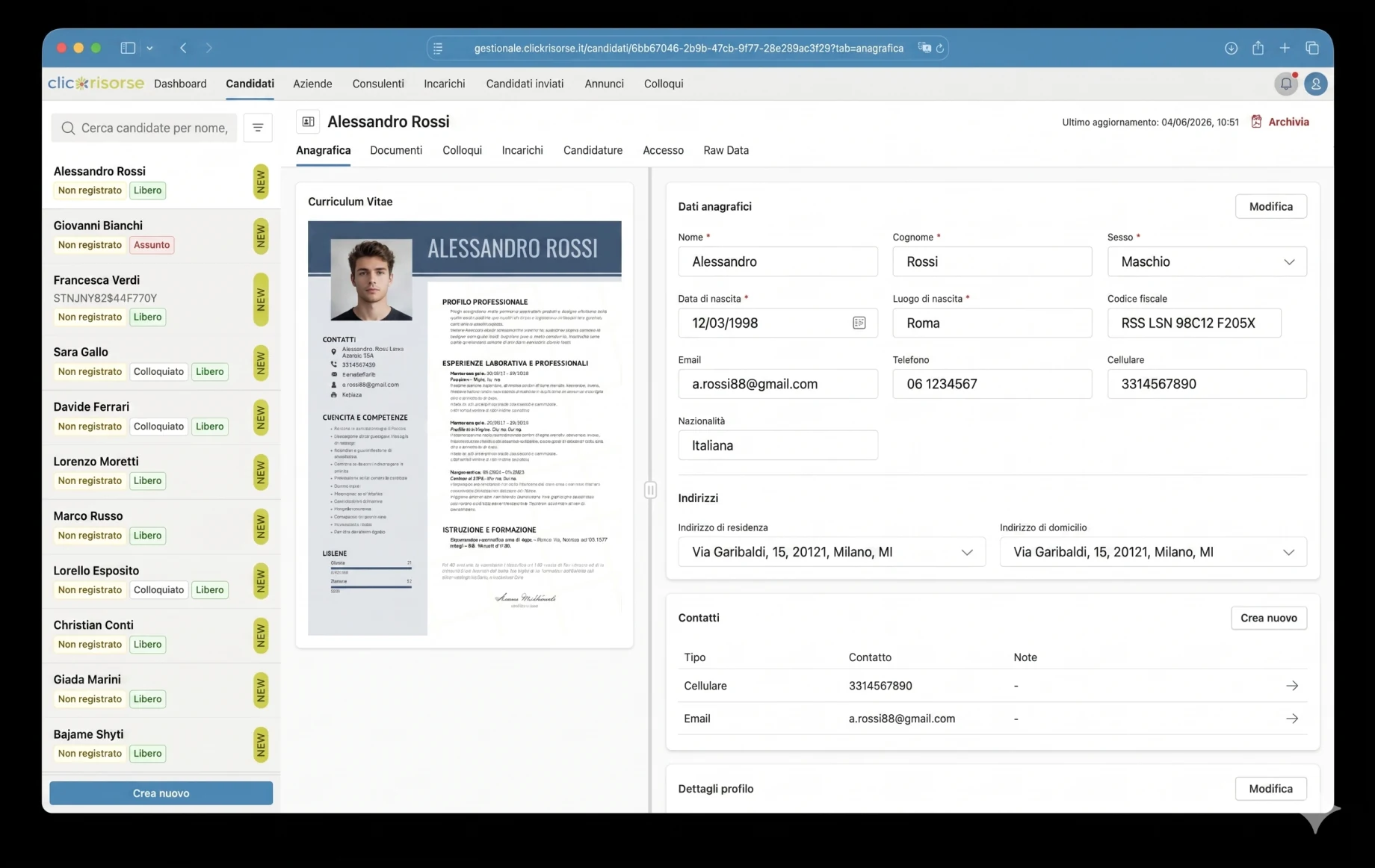Select candidate Lorenzo Moretti in list
1375x868 pixels.
[161, 471]
